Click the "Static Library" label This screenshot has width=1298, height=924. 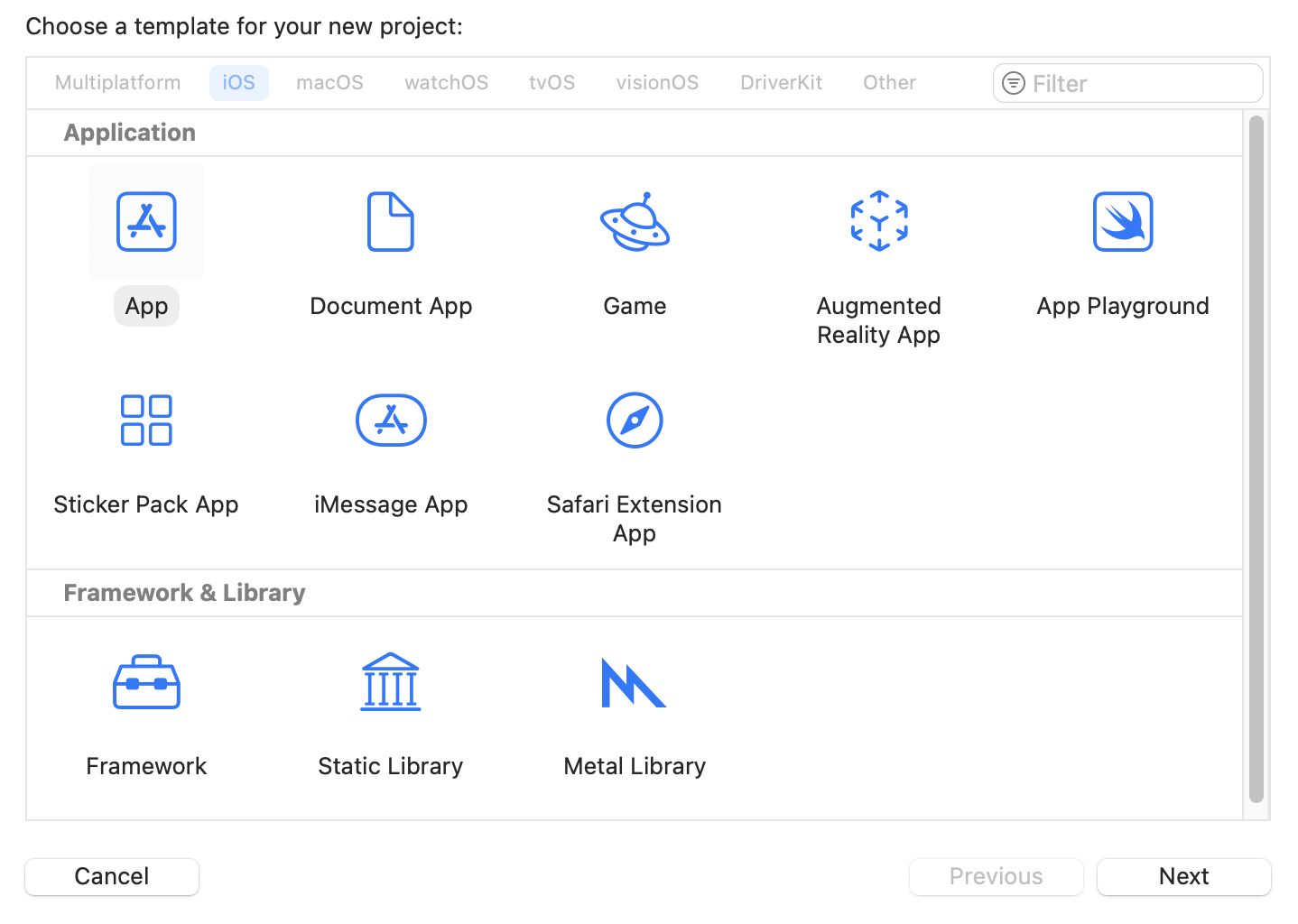391,766
